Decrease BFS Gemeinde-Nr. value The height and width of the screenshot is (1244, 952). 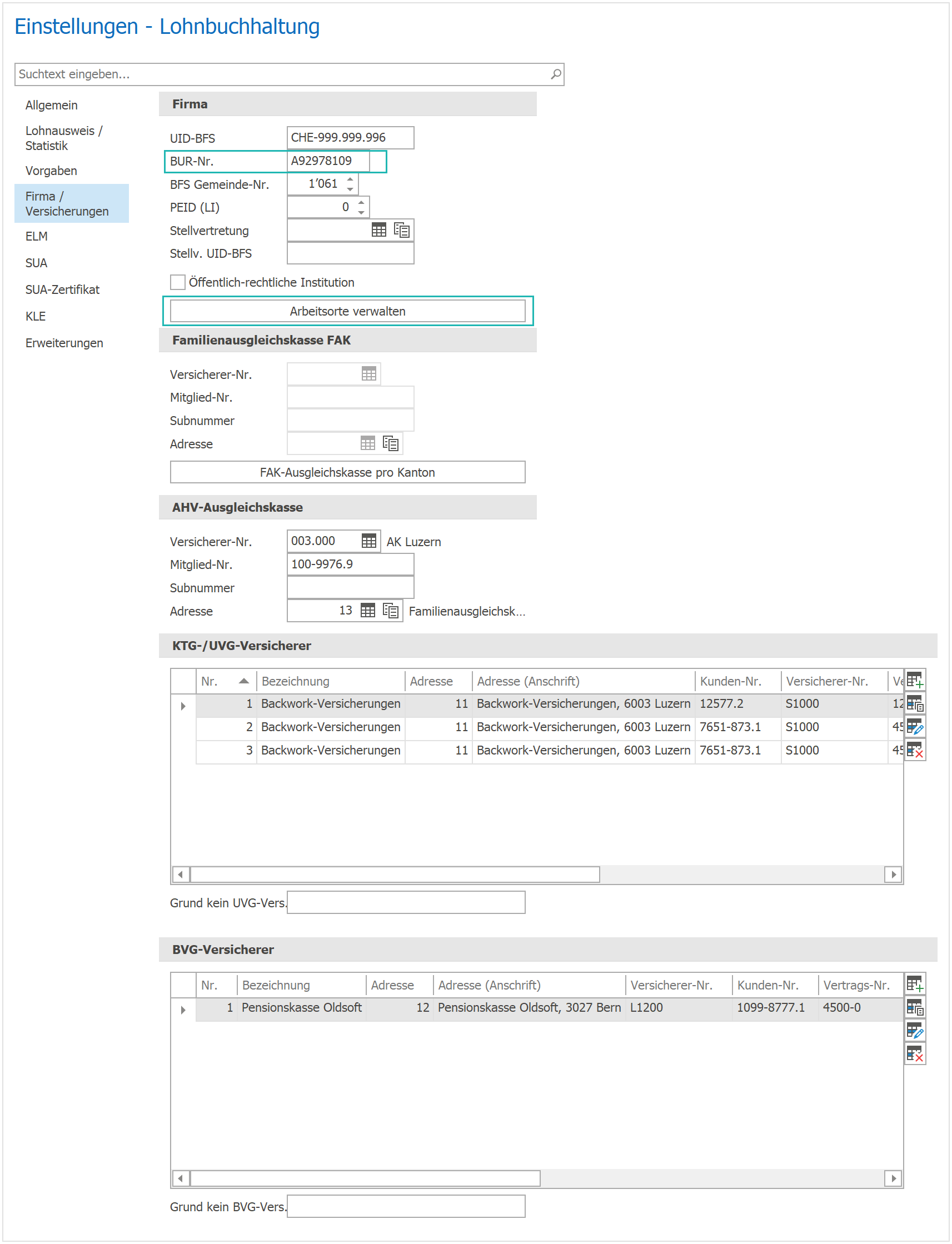[x=350, y=189]
